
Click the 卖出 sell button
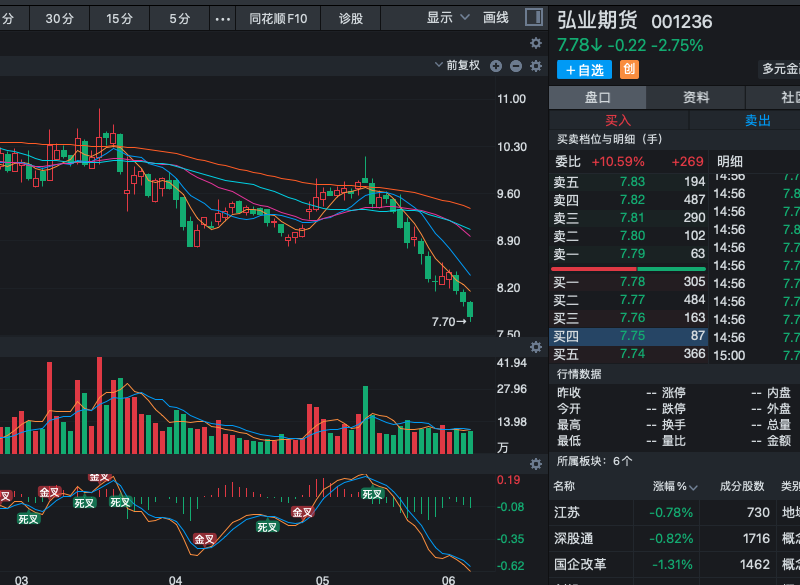(757, 120)
